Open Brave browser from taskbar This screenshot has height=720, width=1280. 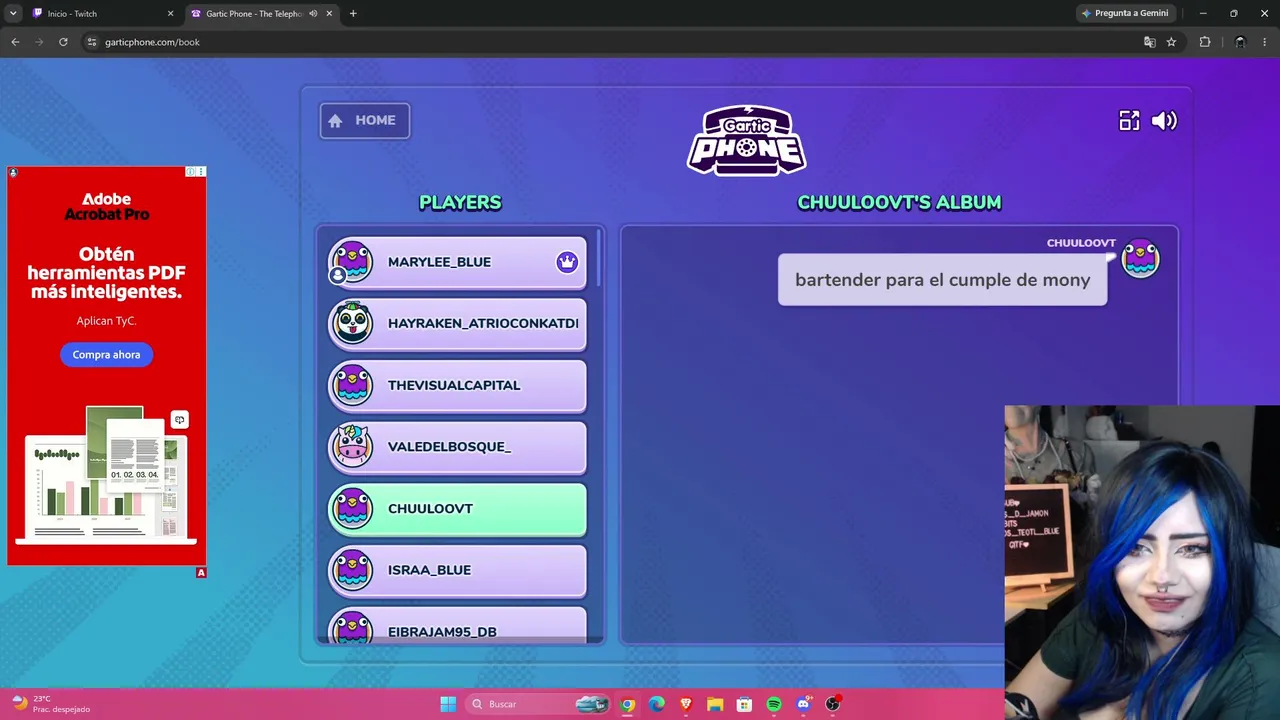click(x=686, y=704)
